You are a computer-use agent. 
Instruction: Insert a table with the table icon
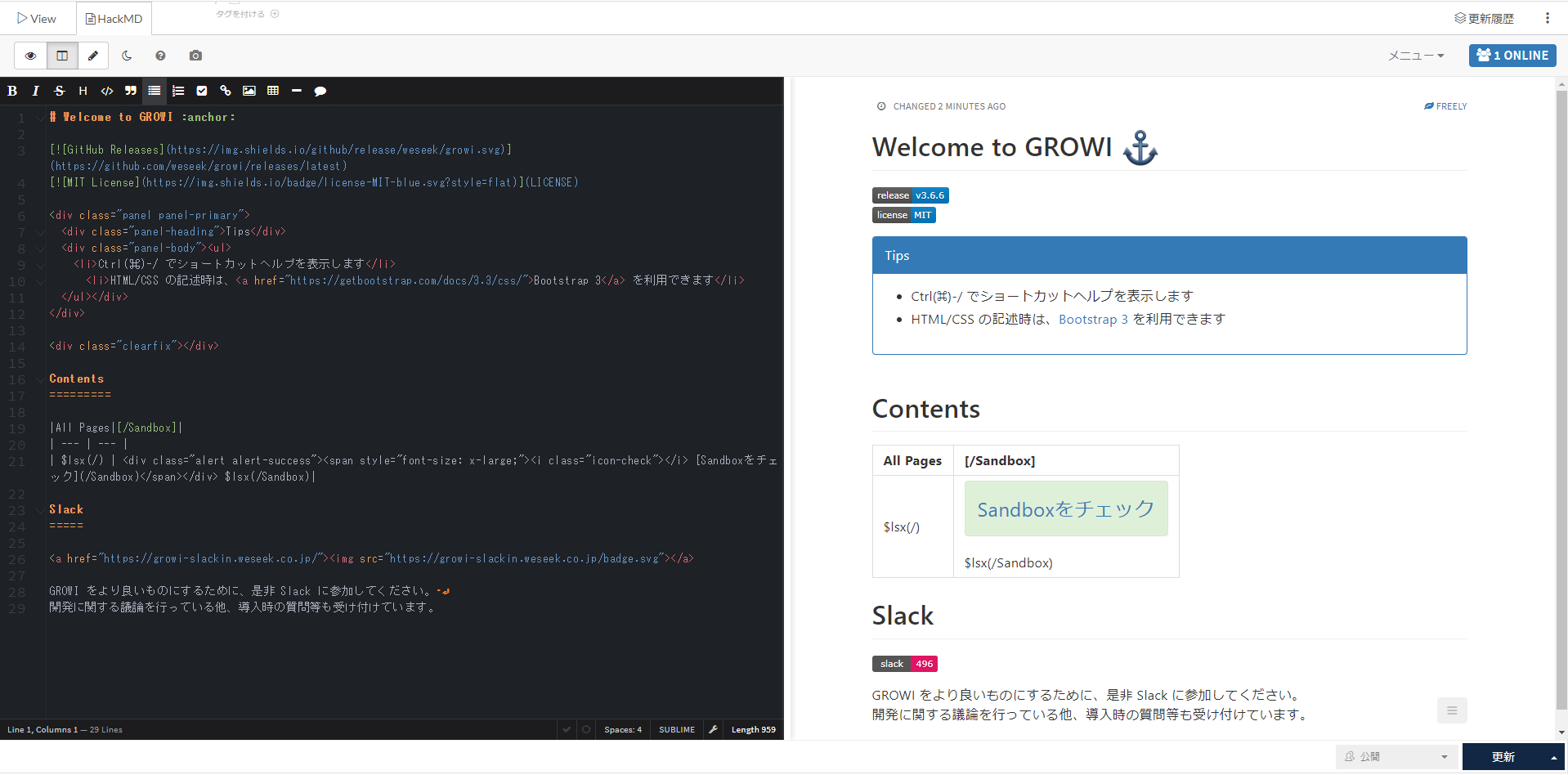tap(273, 91)
